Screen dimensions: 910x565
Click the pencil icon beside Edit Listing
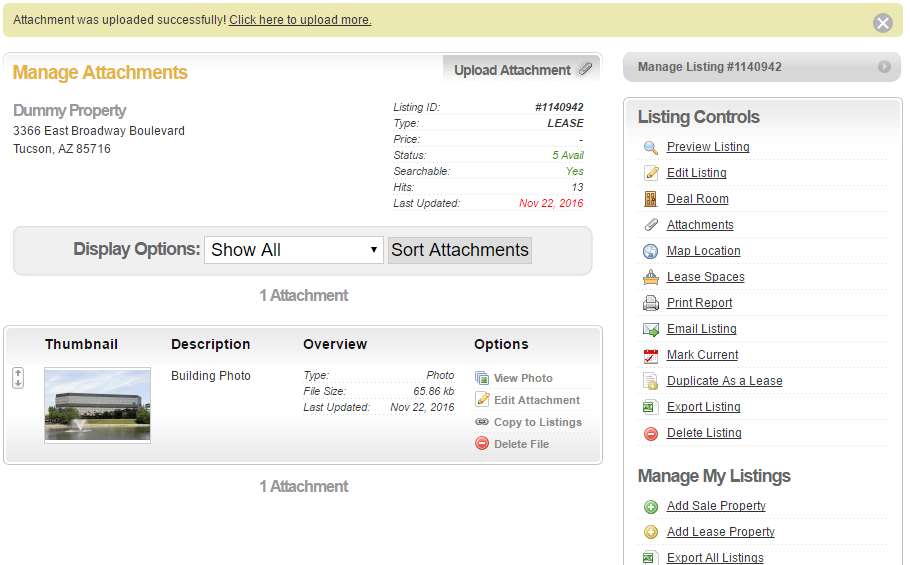(x=651, y=173)
